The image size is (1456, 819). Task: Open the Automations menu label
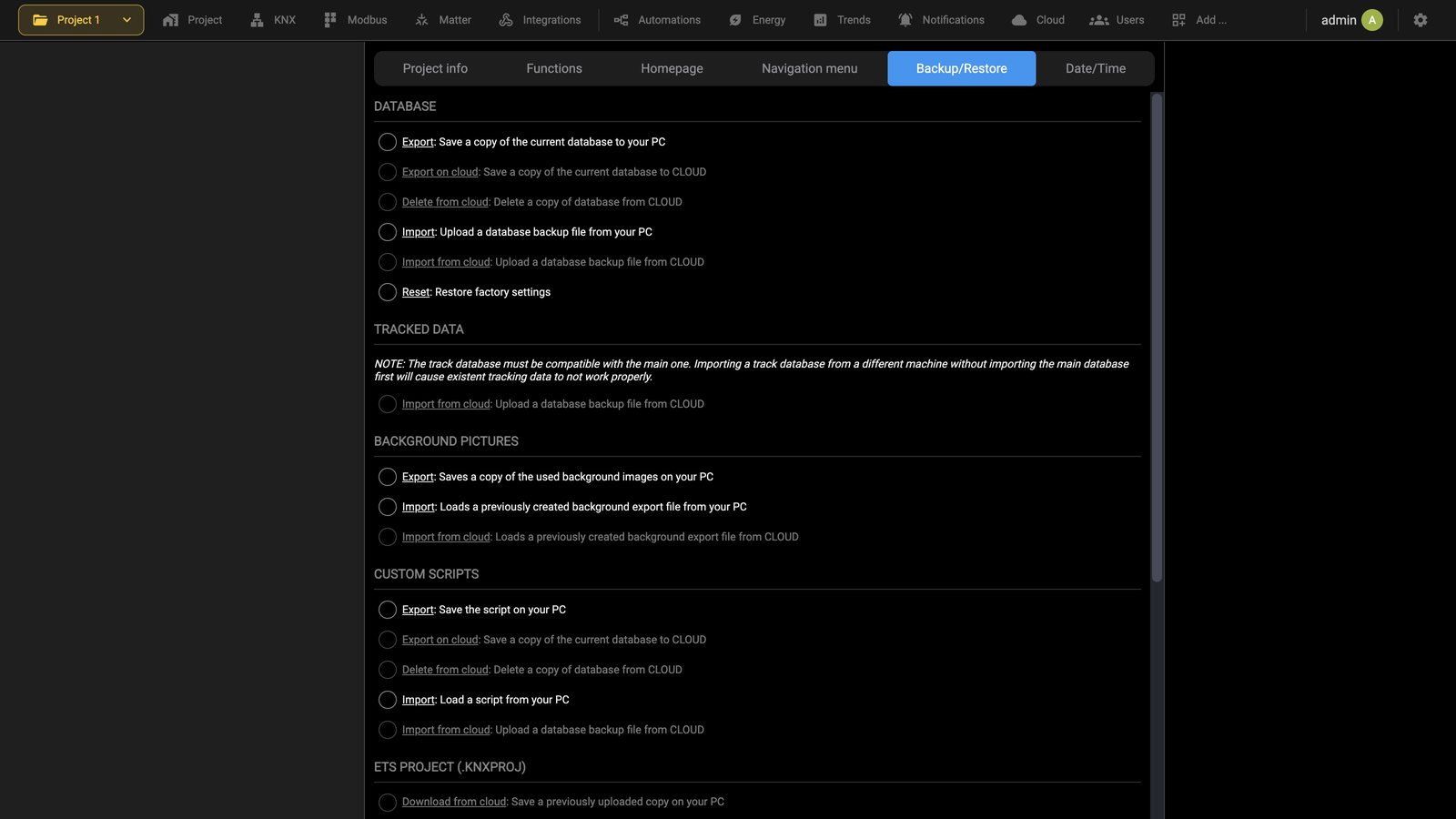click(x=670, y=20)
